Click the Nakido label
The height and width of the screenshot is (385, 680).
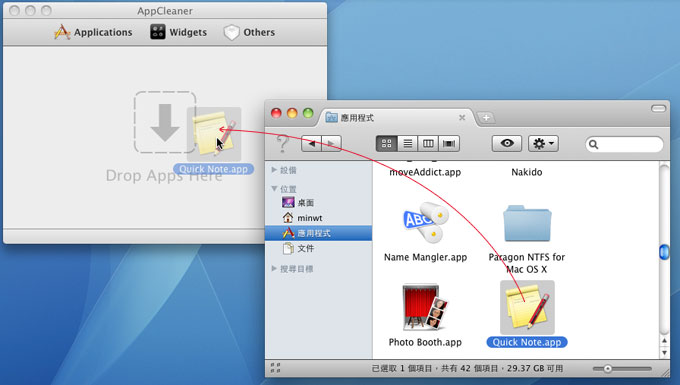[526, 172]
